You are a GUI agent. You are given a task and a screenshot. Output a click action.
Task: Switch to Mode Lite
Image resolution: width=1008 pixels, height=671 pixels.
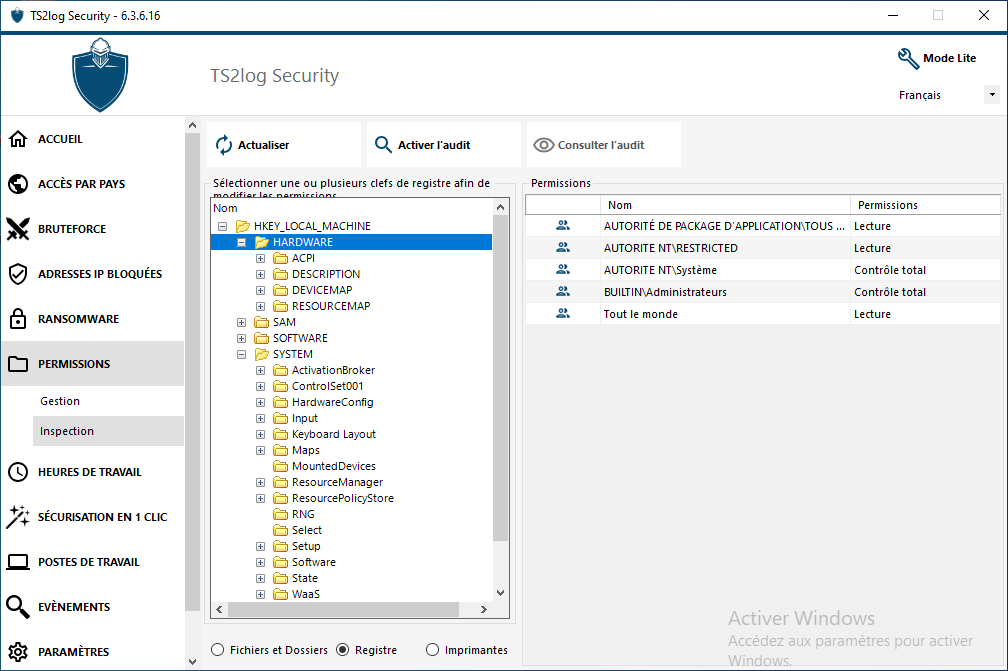click(937, 58)
